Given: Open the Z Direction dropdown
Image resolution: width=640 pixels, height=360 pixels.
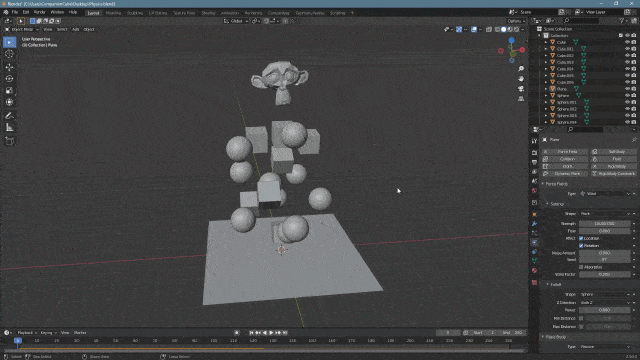Looking at the screenshot, I should (x=605, y=302).
